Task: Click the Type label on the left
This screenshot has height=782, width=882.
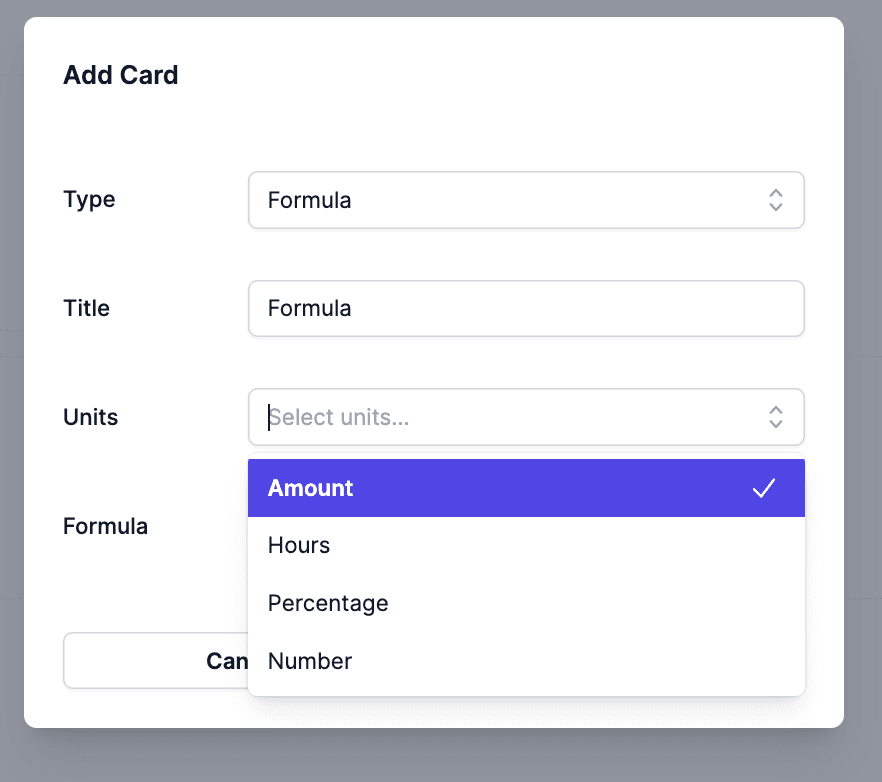Action: [89, 200]
